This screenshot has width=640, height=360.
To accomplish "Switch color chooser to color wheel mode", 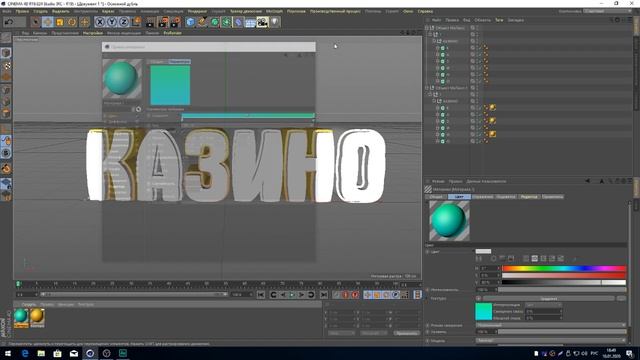I will point(493,259).
